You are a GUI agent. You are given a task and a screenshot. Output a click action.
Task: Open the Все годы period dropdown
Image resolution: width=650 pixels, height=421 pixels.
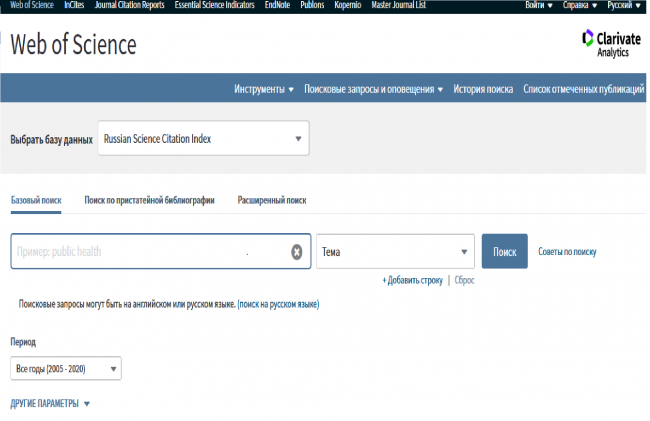click(66, 368)
